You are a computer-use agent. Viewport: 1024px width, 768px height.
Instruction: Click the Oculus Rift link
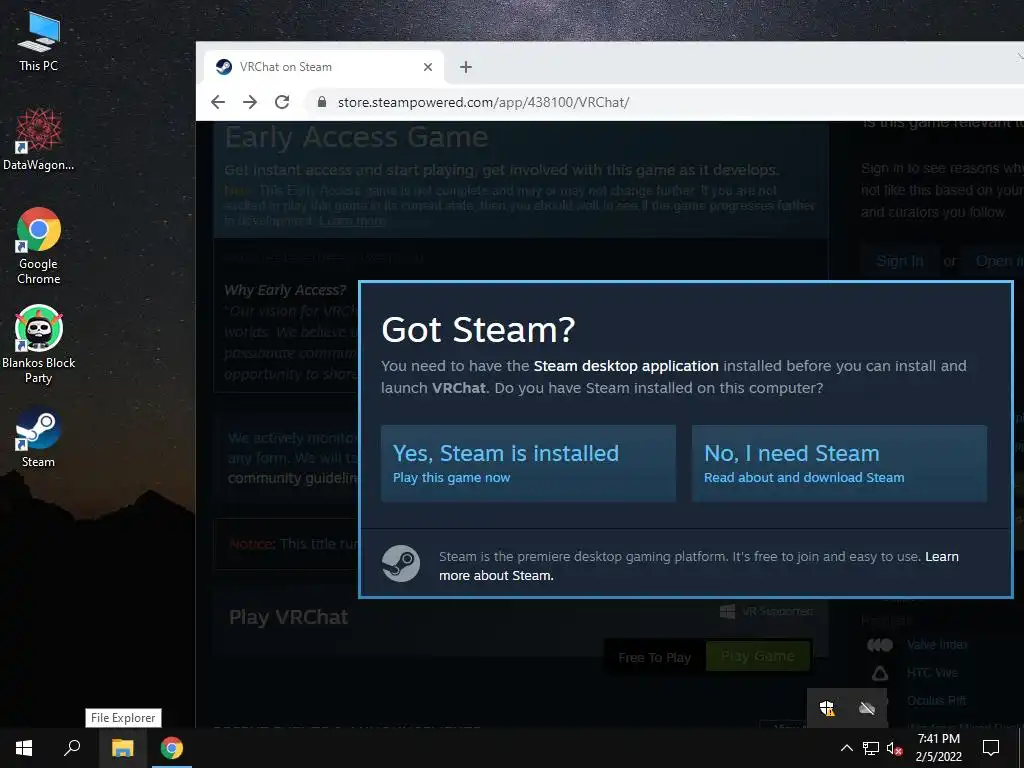click(936, 701)
